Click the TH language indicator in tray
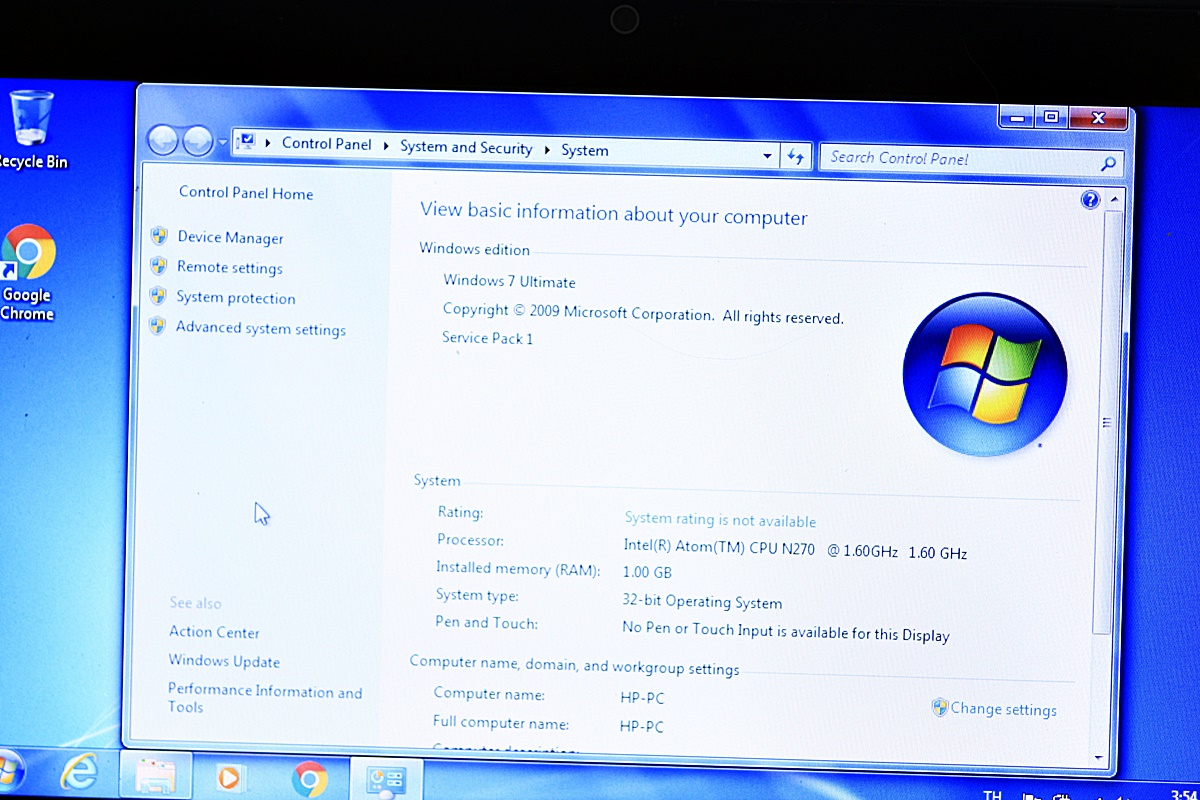Image resolution: width=1200 pixels, height=800 pixels. [x=992, y=795]
